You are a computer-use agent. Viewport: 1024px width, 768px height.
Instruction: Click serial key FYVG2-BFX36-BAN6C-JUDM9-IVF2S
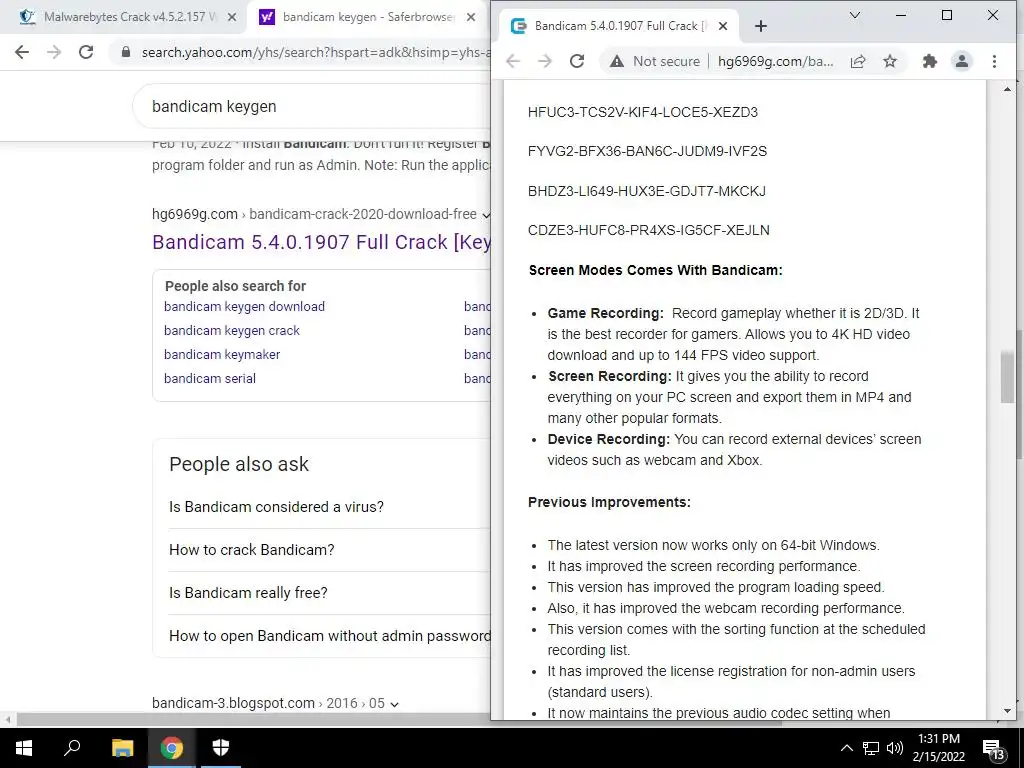click(647, 152)
